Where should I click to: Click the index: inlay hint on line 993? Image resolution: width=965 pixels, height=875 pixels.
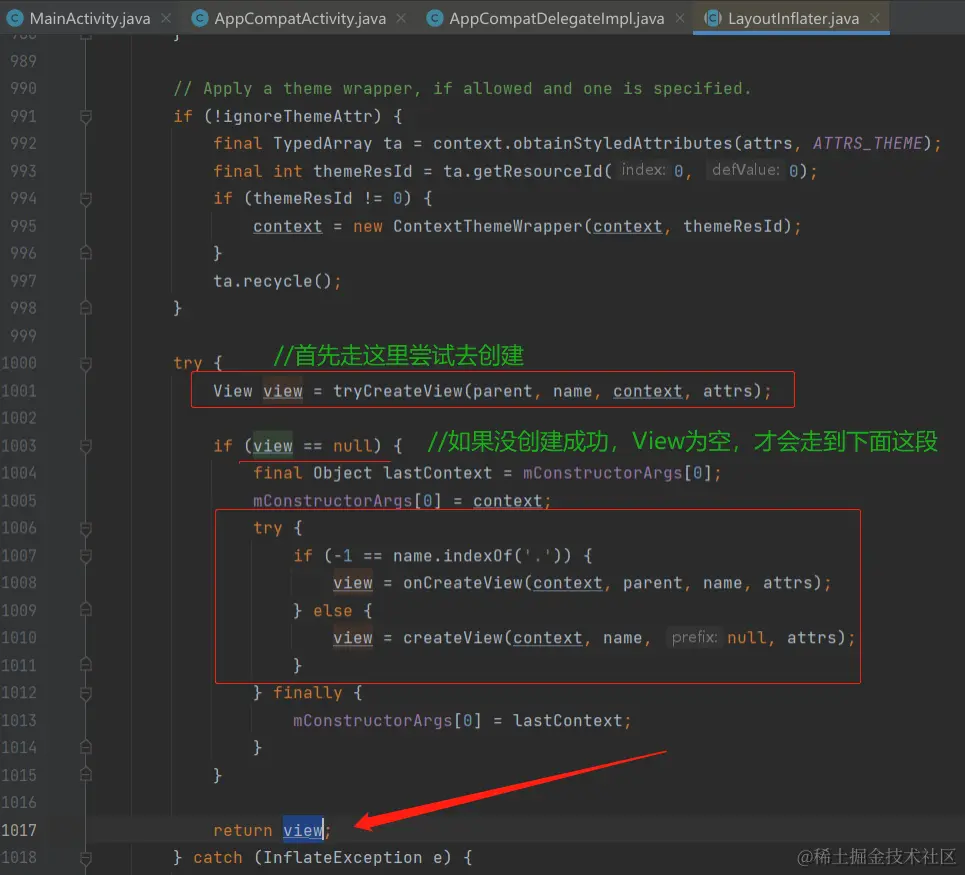point(643,170)
